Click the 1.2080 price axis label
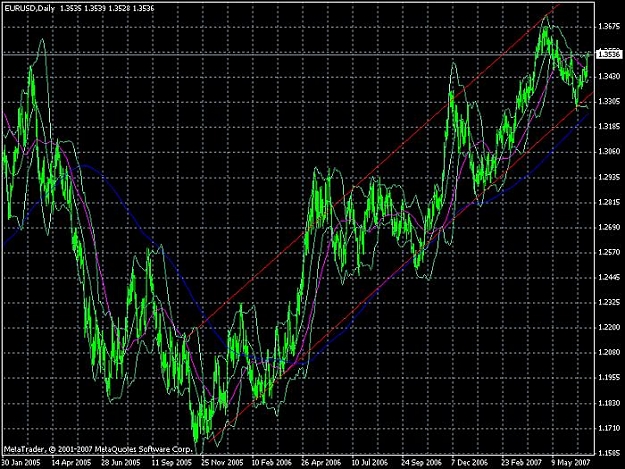Screen dimensions: 625x469 (610, 353)
